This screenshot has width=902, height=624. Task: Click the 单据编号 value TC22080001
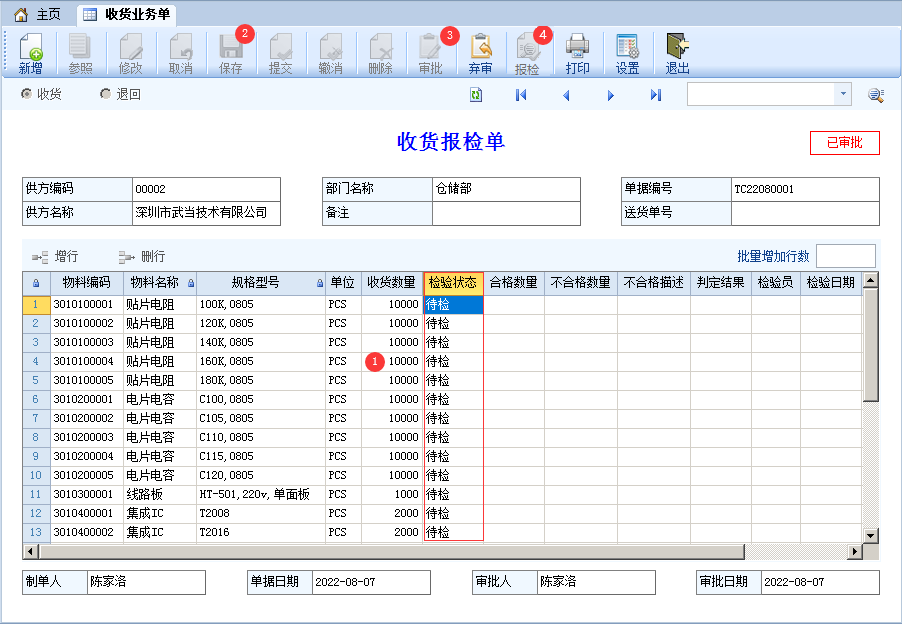805,189
